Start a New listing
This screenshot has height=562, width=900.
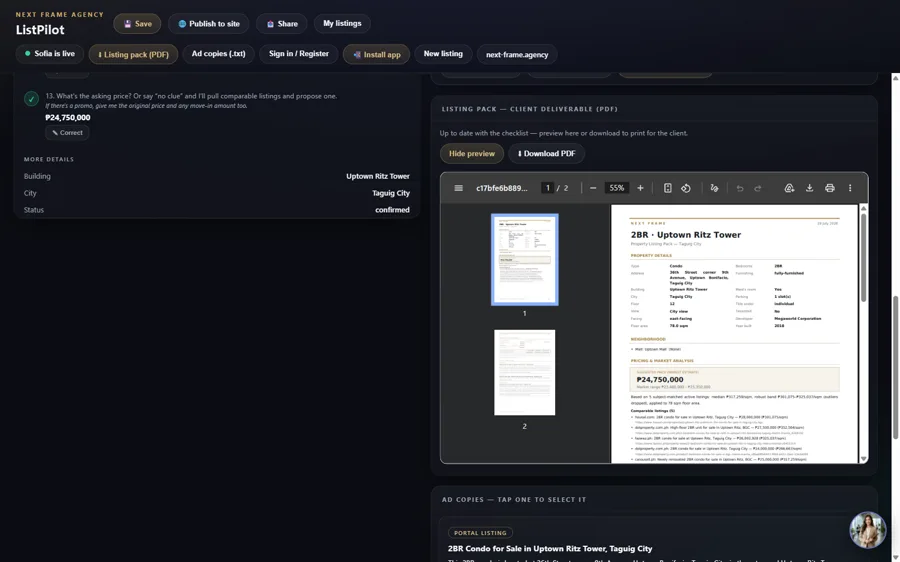pos(443,53)
